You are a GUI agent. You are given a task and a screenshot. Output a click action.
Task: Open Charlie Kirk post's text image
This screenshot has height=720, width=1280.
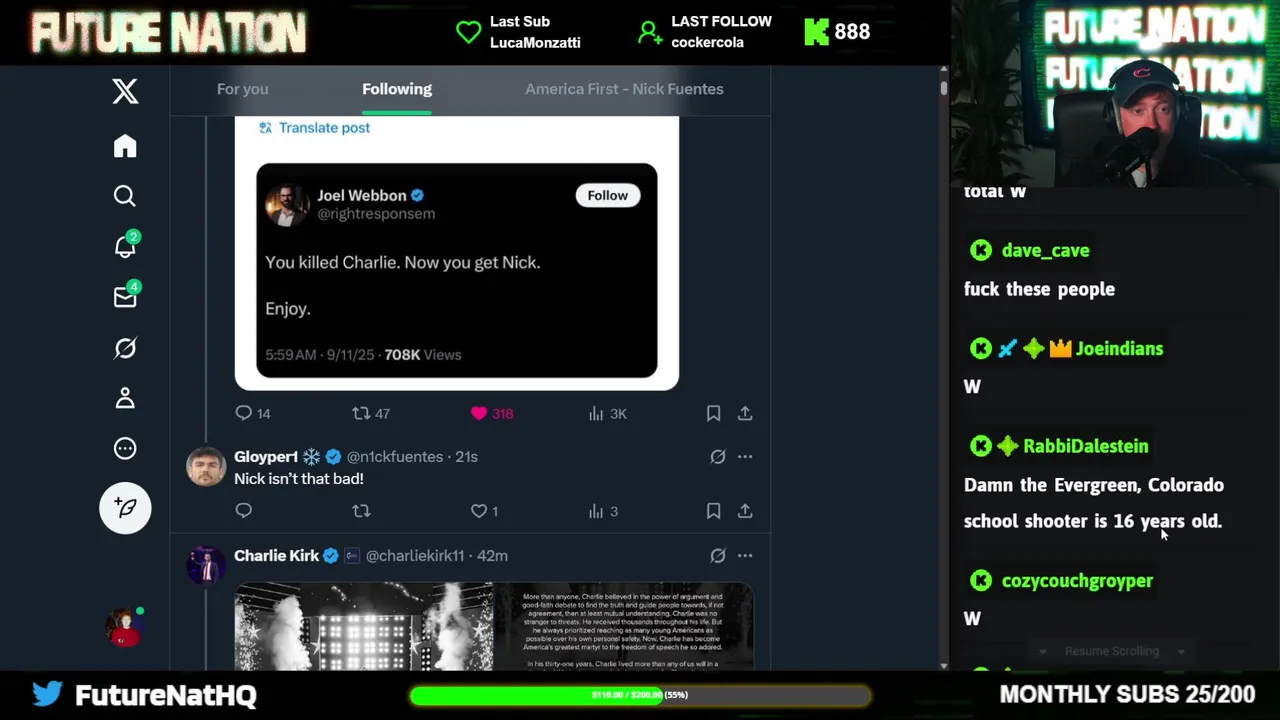click(625, 626)
